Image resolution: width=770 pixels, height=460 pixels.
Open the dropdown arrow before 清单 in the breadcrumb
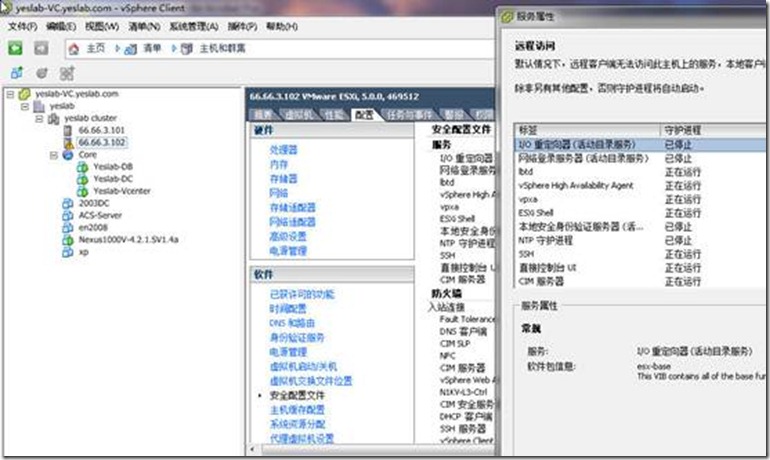117,49
